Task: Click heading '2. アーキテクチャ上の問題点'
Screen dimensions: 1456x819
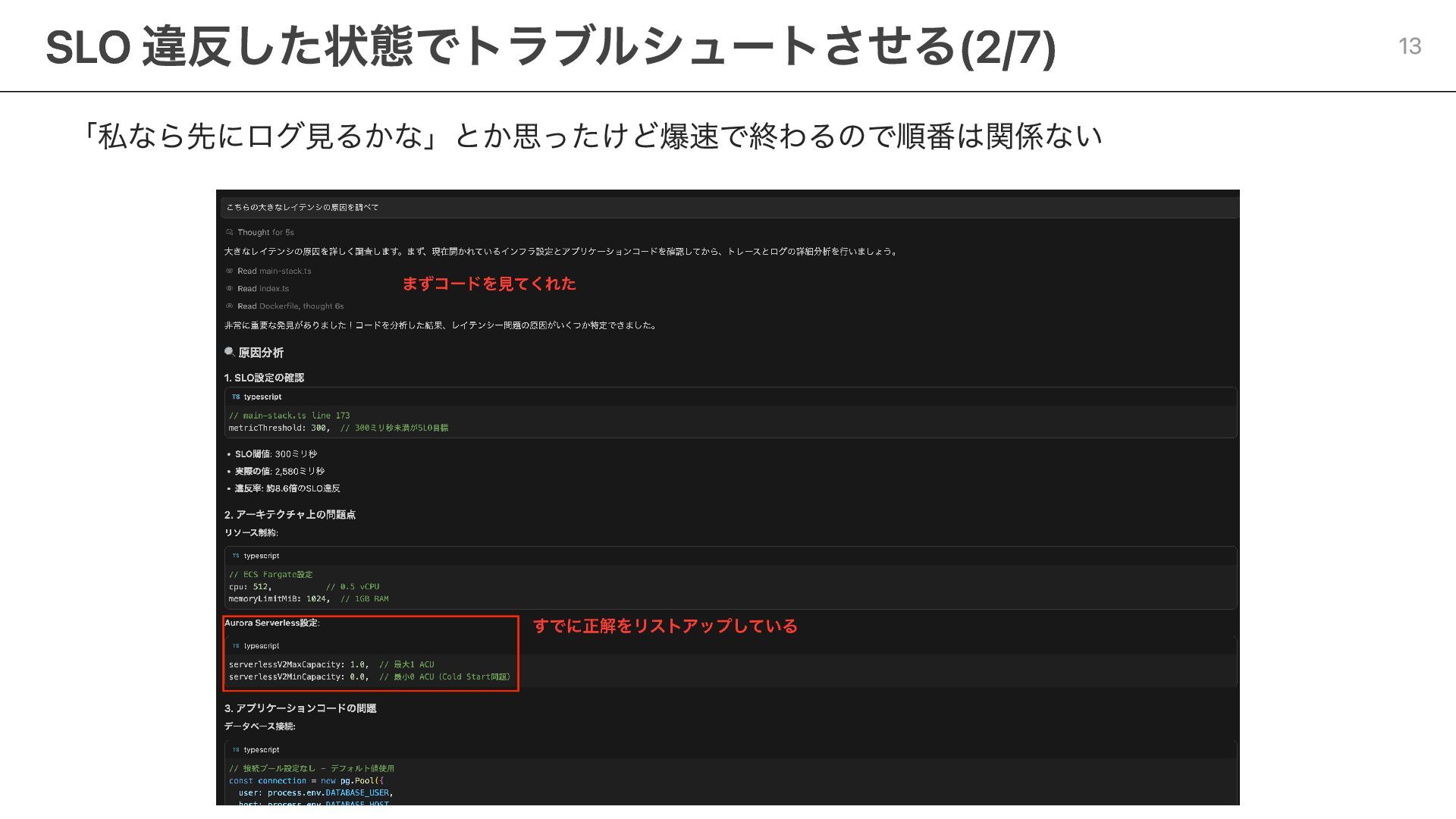Action: (x=290, y=515)
